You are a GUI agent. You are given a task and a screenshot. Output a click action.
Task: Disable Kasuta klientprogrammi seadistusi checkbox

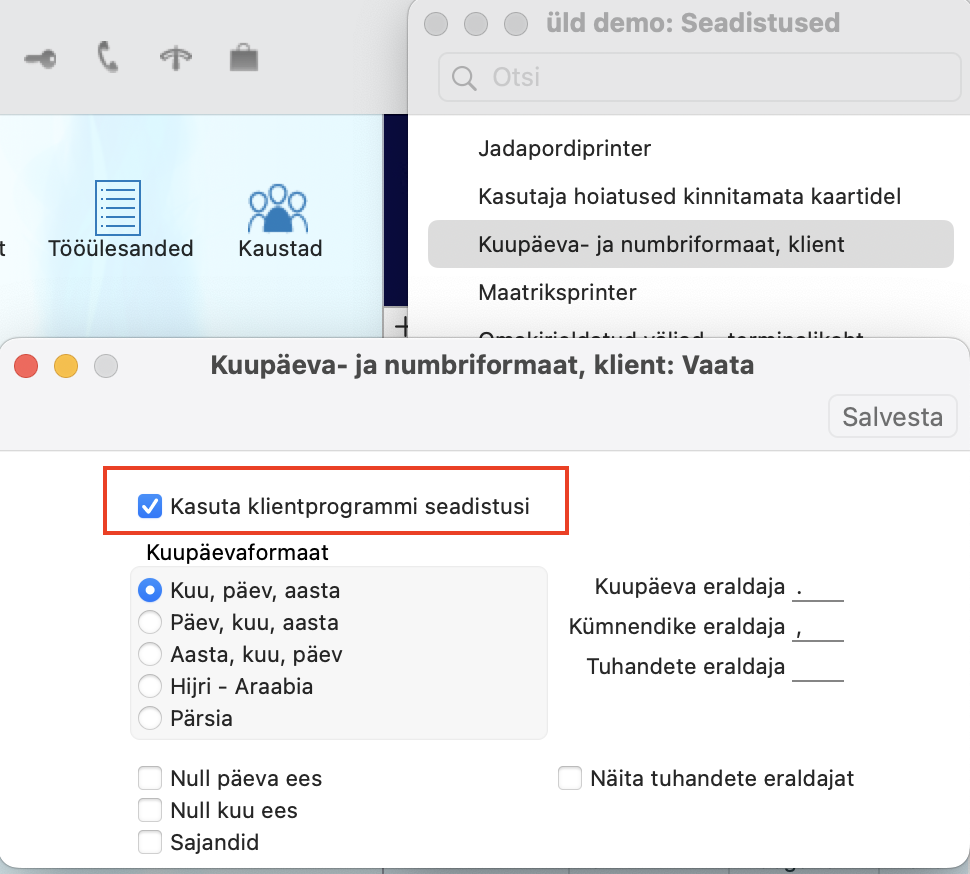pyautogui.click(x=150, y=506)
